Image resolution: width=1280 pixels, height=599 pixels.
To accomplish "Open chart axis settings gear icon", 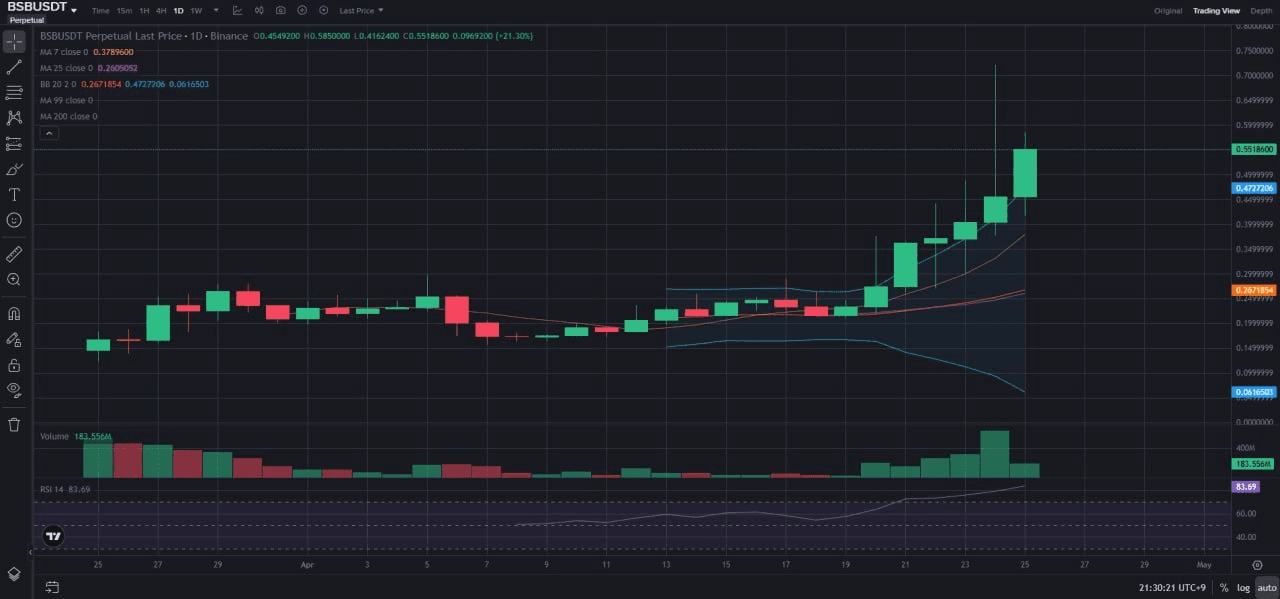I will (1257, 566).
